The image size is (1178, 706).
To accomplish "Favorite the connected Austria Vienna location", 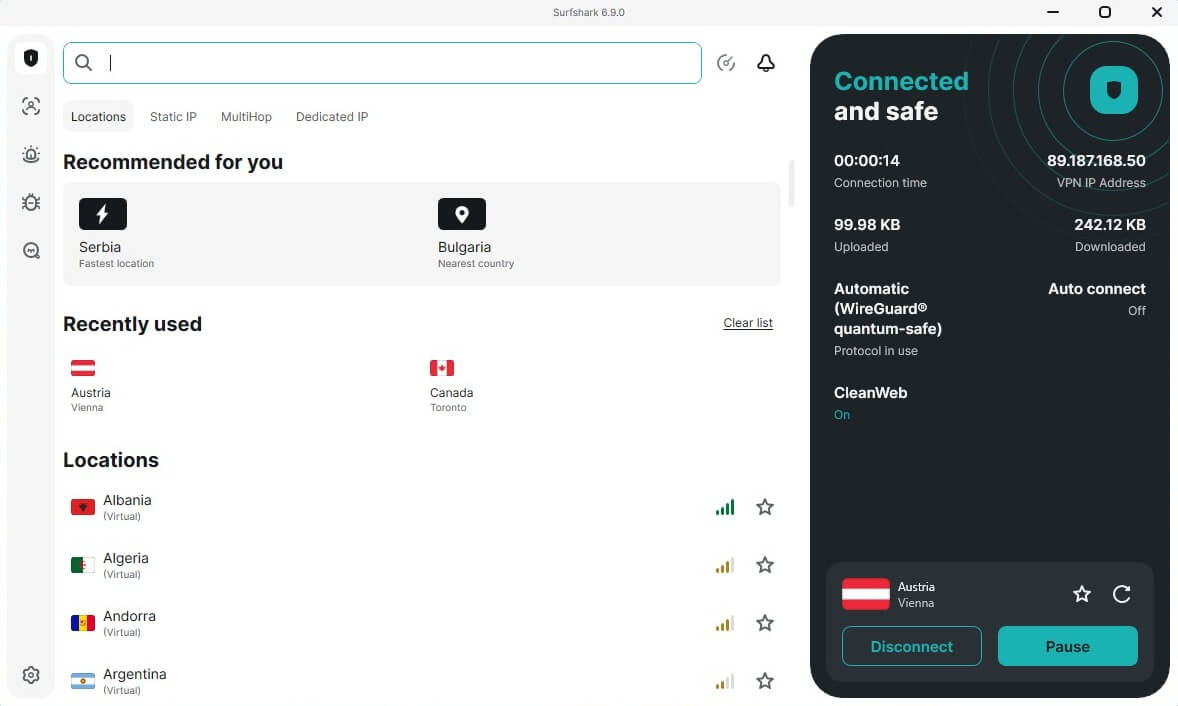I will point(1082,594).
